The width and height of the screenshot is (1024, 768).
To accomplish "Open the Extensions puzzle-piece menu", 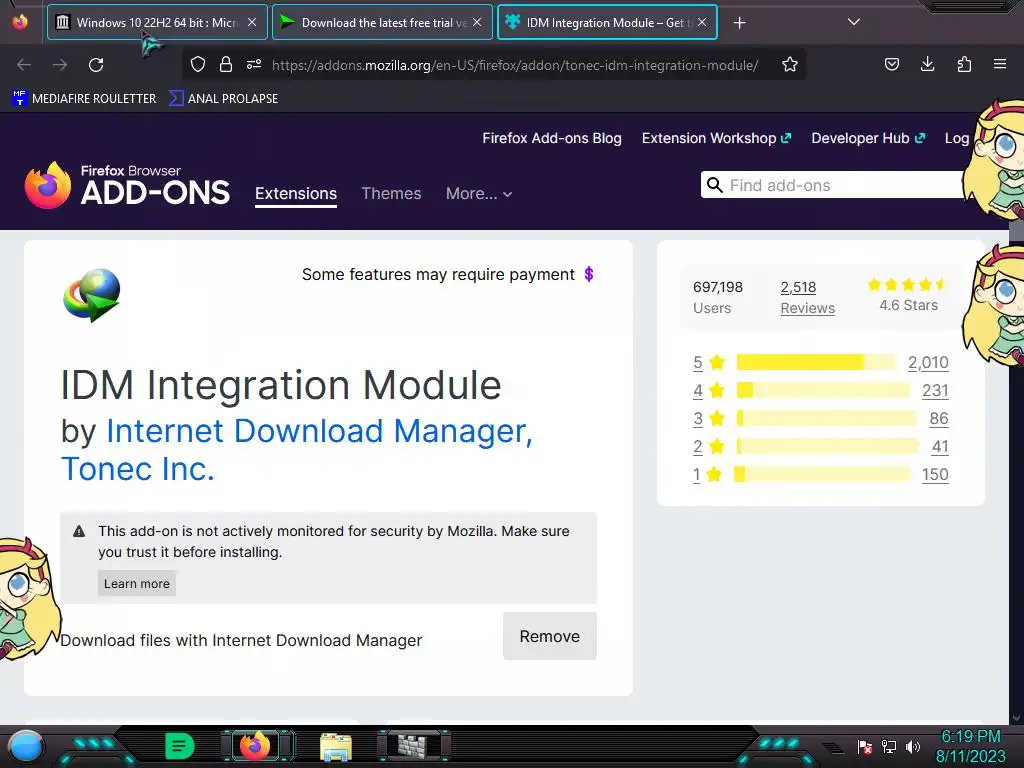I will (x=964, y=64).
